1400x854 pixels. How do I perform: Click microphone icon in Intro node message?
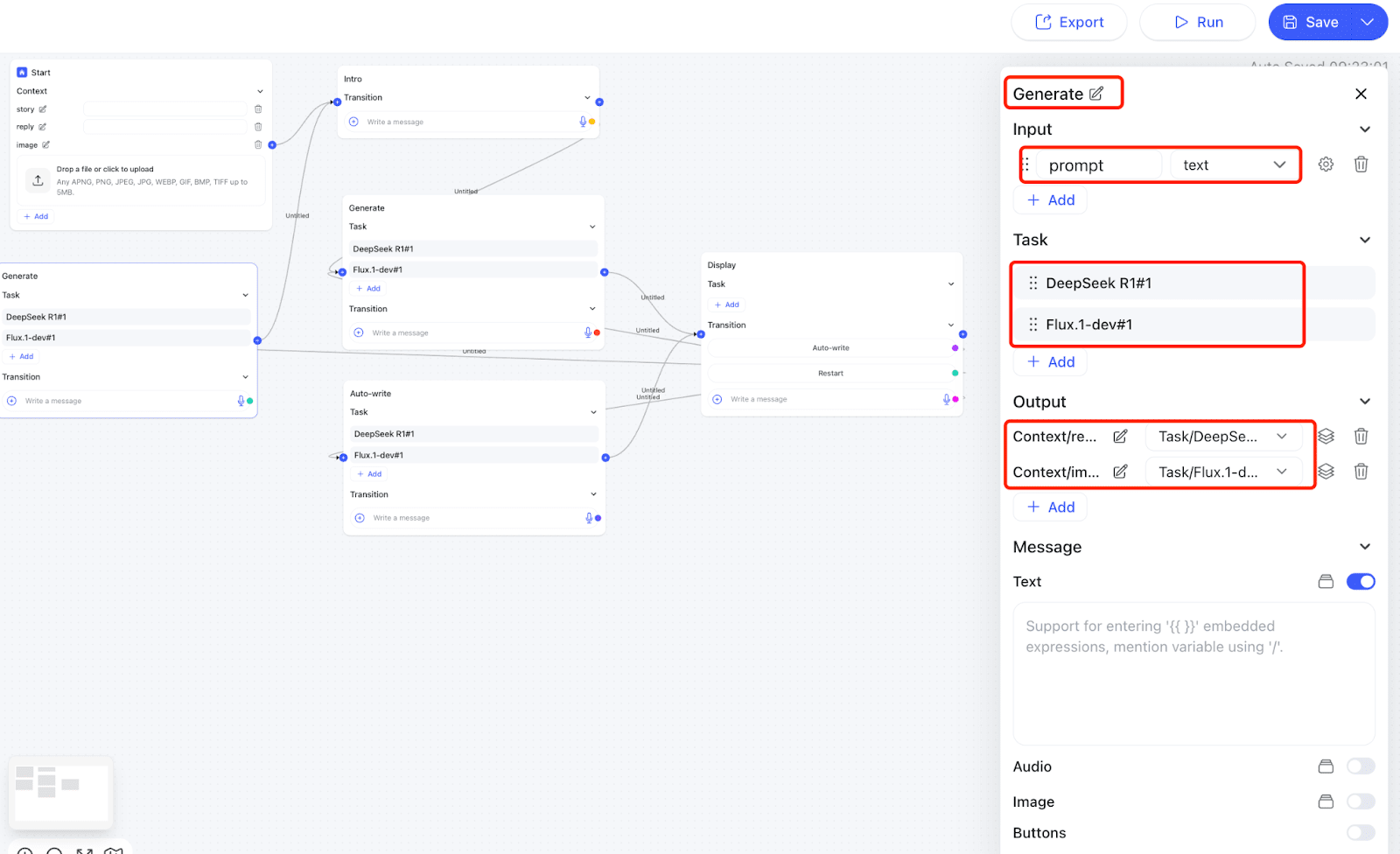coord(583,122)
